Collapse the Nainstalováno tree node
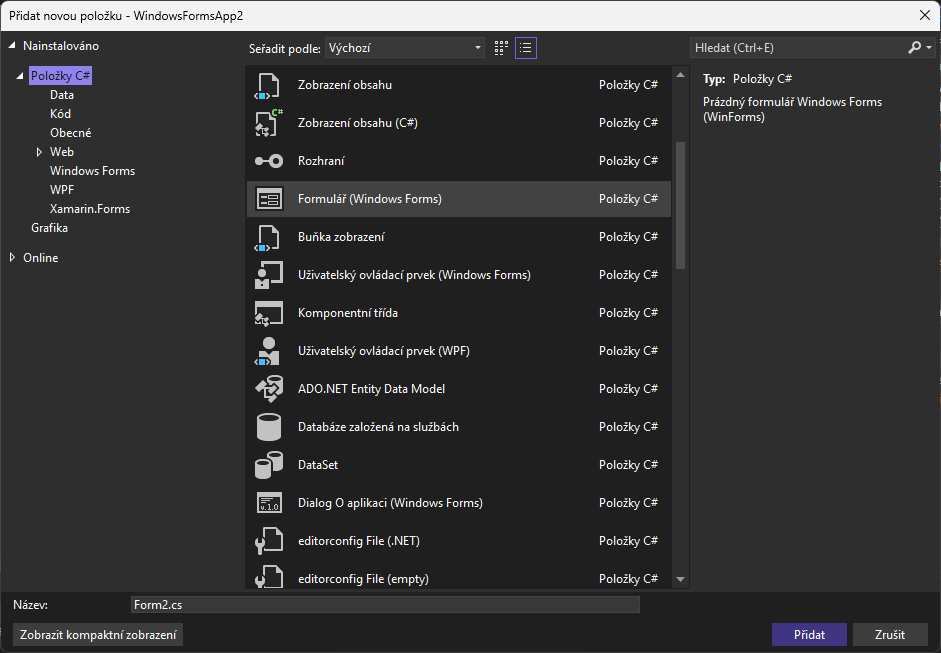 (x=12, y=46)
